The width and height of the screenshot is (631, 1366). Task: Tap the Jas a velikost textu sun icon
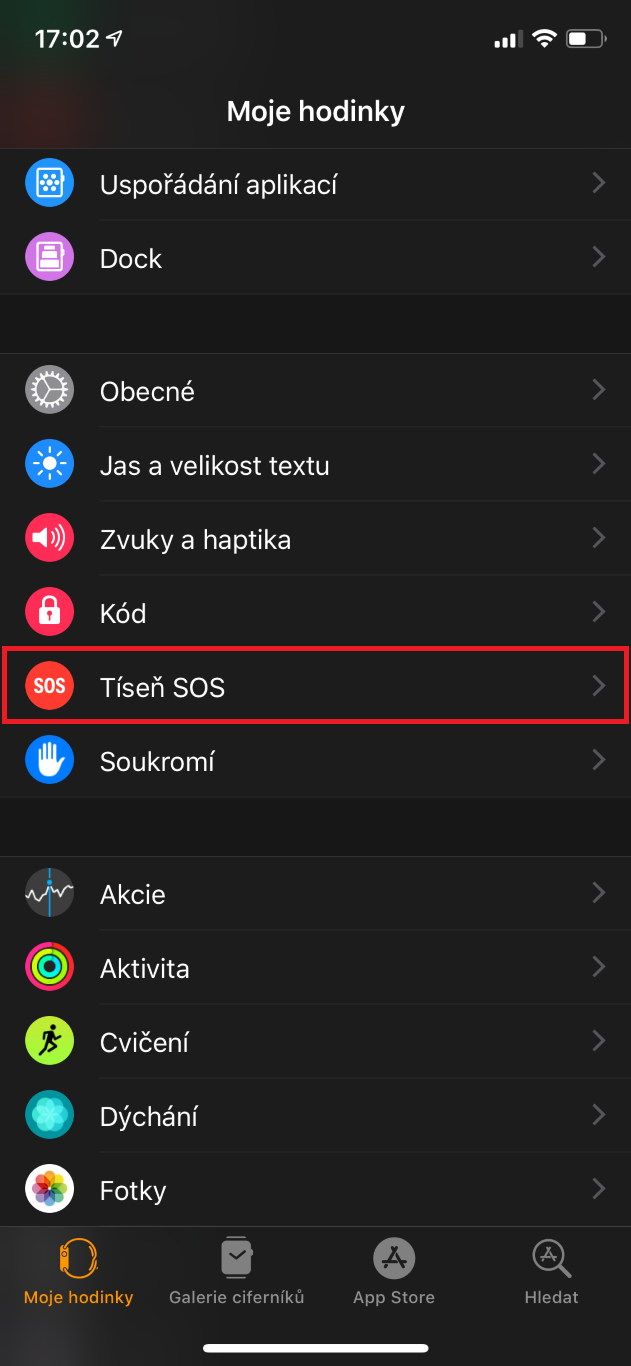coord(49,465)
